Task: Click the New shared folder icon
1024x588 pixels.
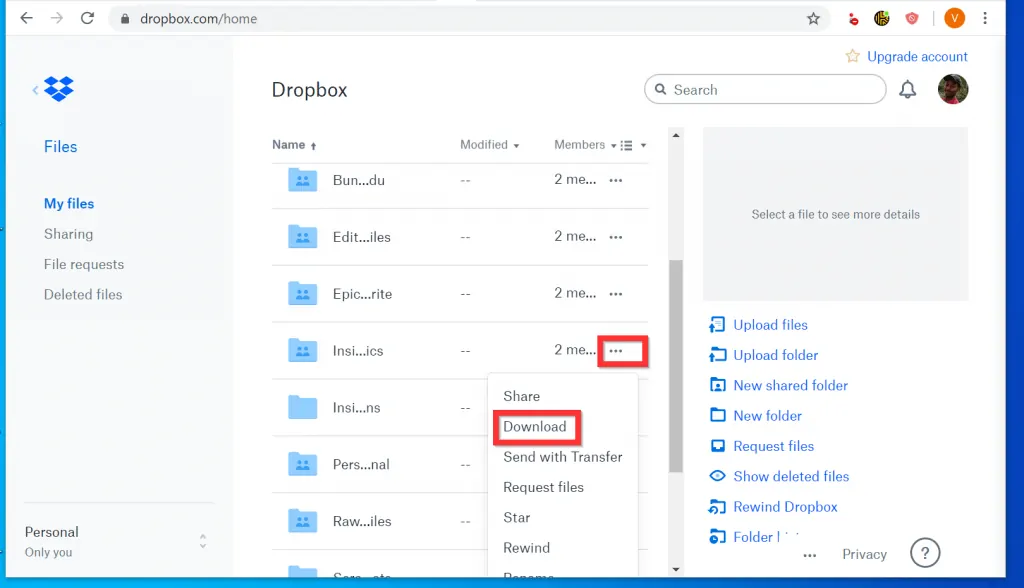Action: pyautogui.click(x=717, y=385)
